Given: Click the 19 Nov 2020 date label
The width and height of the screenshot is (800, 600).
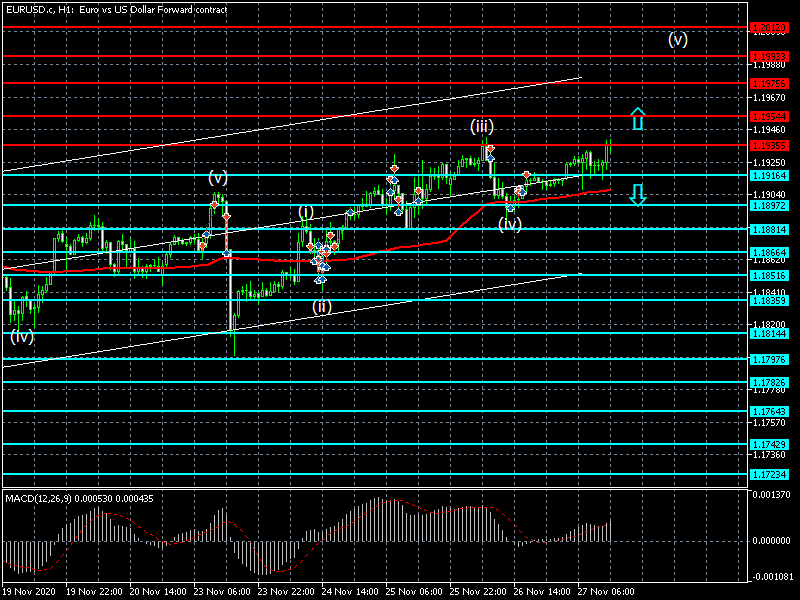Looking at the screenshot, I should (x=29, y=592).
